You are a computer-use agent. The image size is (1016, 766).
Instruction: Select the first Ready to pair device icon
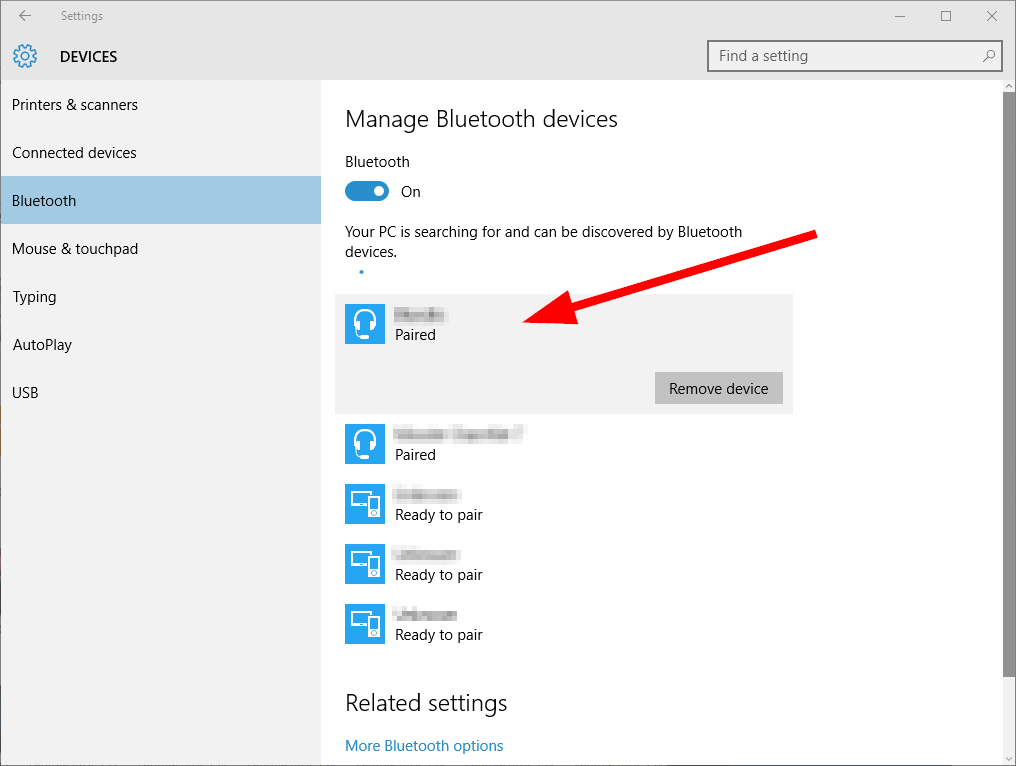(x=365, y=504)
